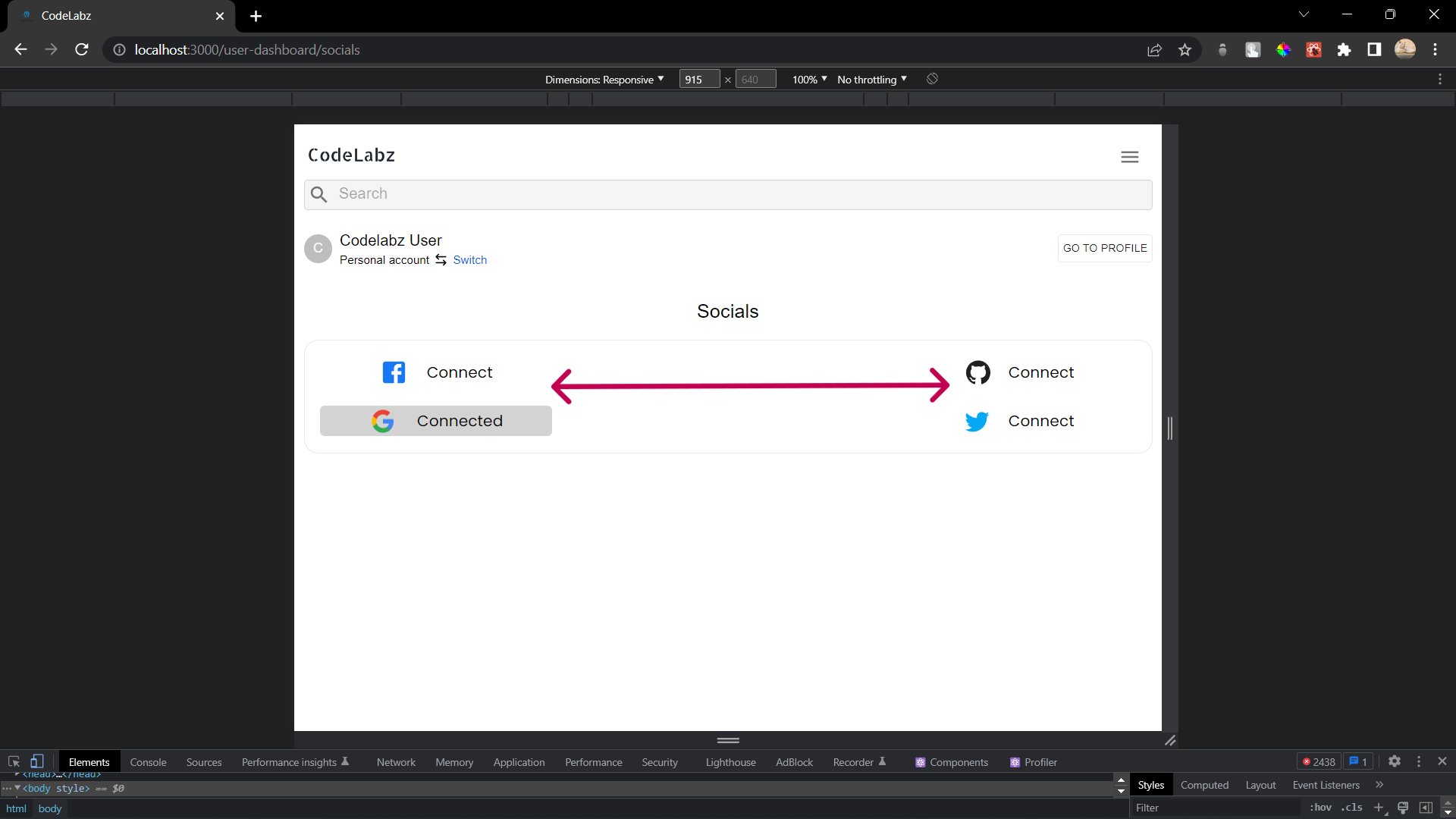Toggle the screen rotation button in device toolbar
Viewport: 1456px width, 819px height.
(x=931, y=79)
